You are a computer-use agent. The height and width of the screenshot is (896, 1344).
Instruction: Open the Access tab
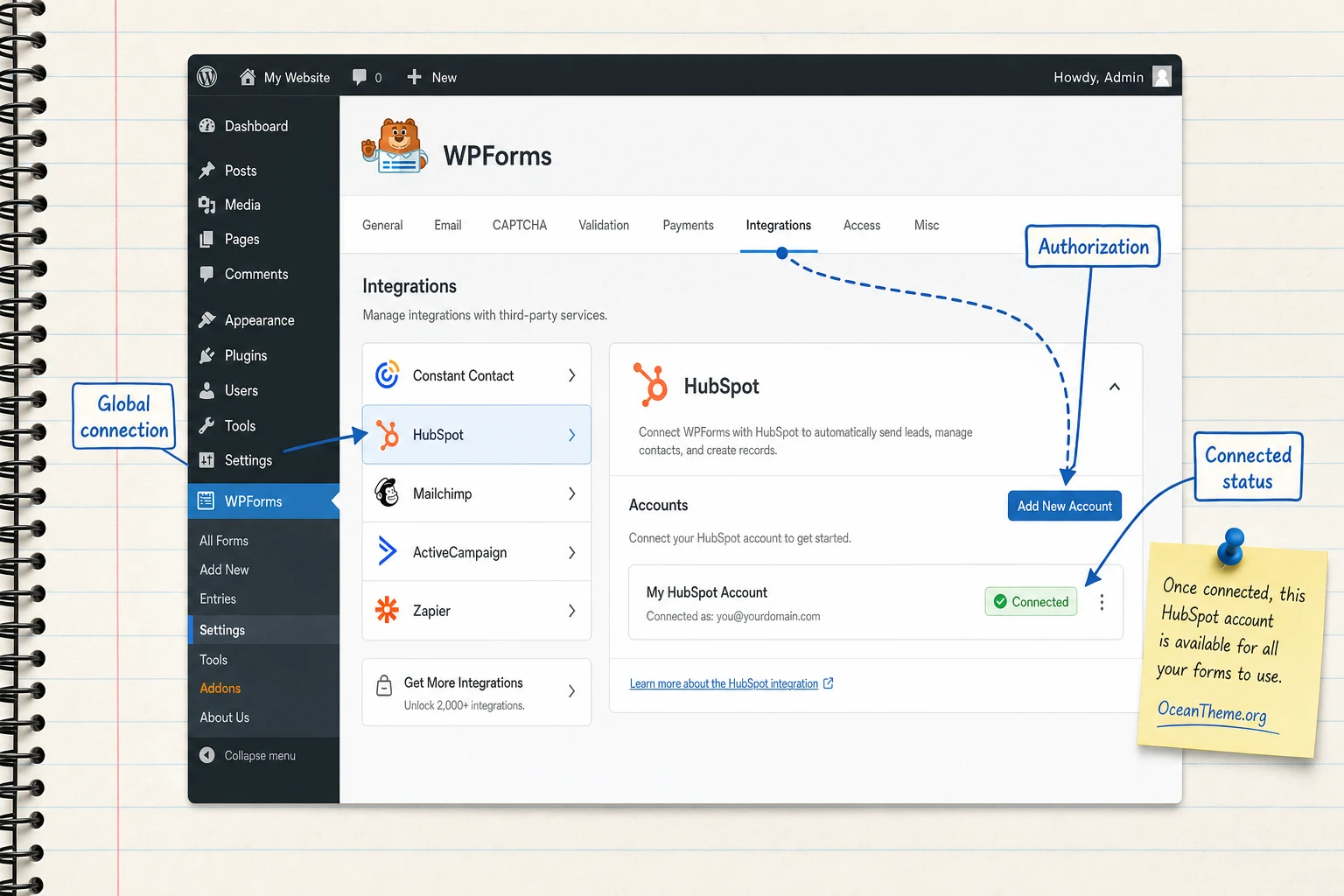(862, 225)
